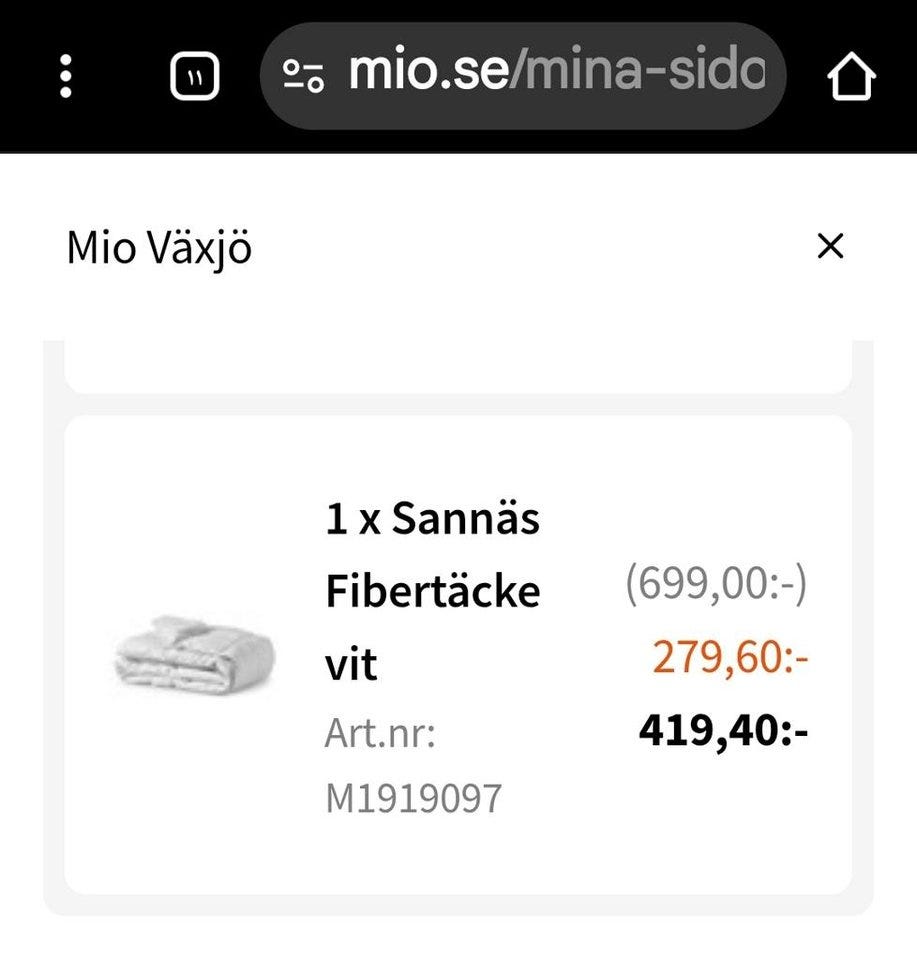Open the browser three-dot menu
This screenshot has height=960, width=917.
[x=66, y=76]
